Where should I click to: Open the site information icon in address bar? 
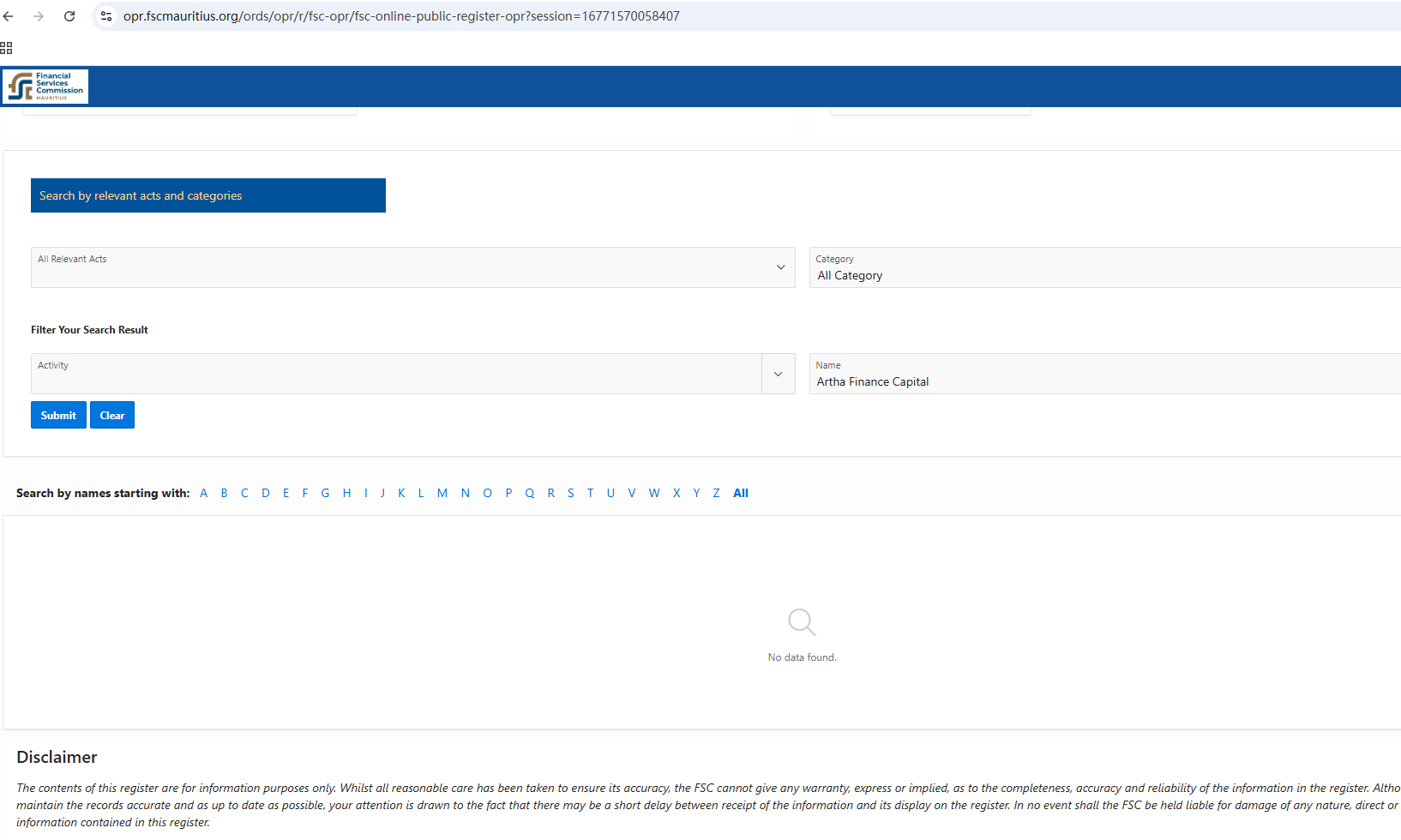[106, 16]
